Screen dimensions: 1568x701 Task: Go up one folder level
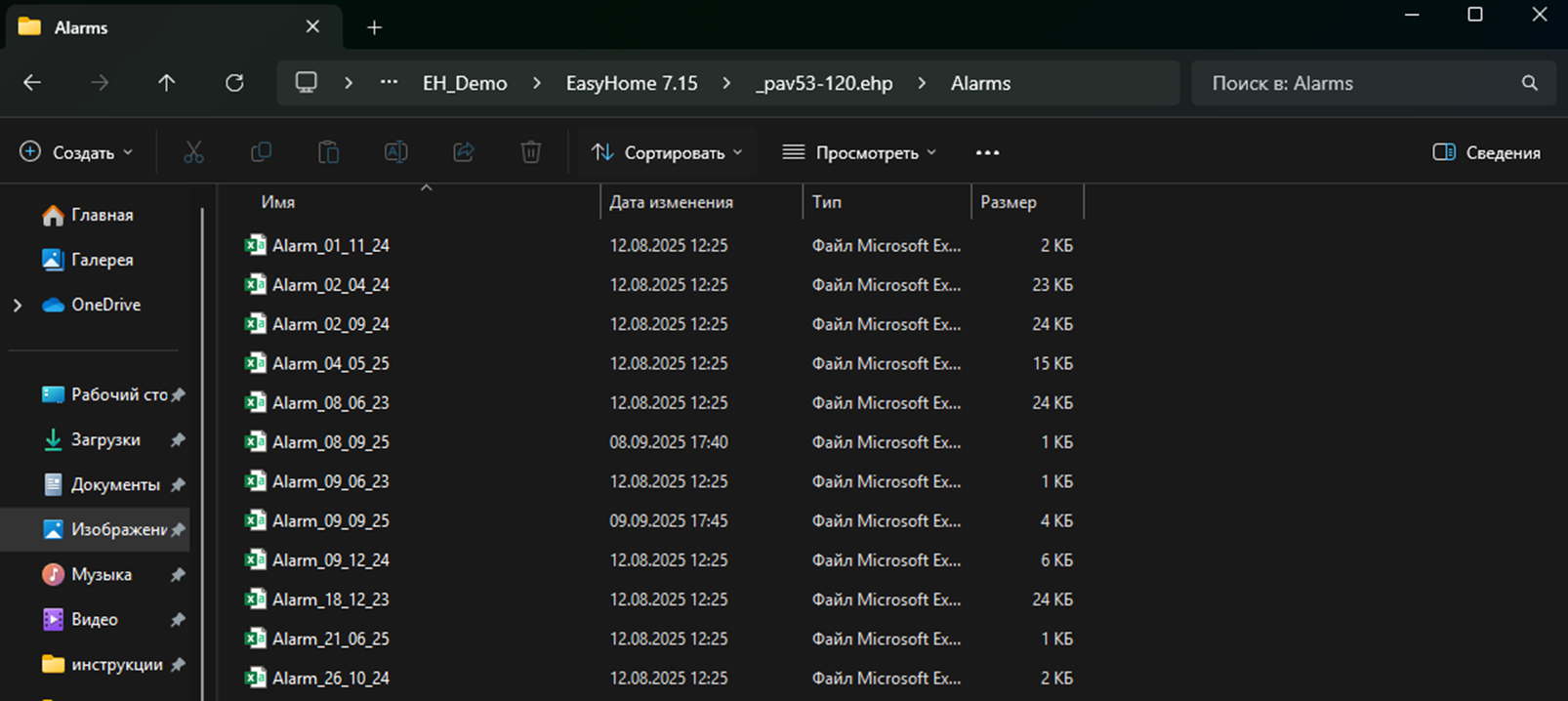[167, 83]
